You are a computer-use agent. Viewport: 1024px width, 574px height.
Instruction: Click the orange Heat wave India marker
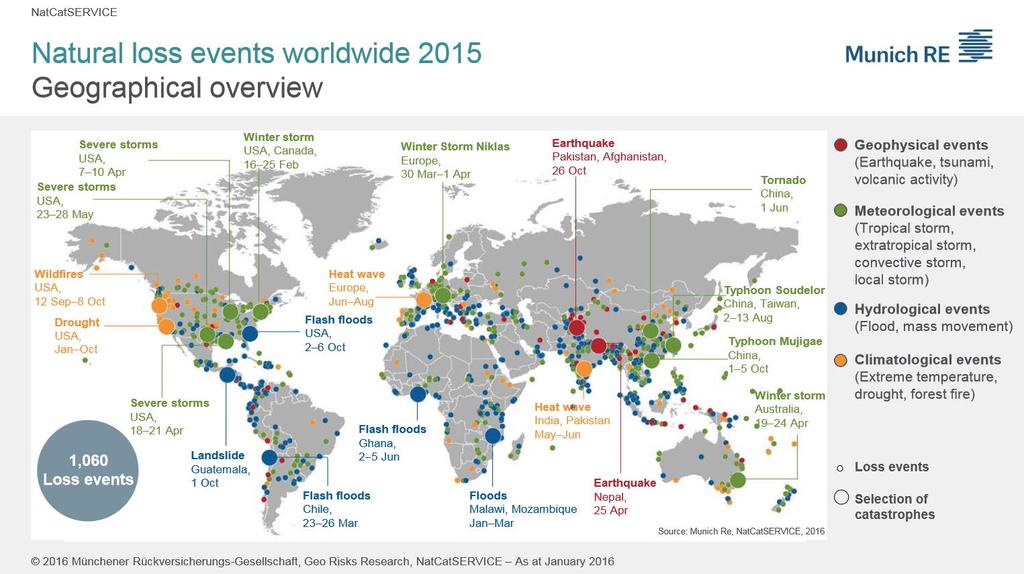(x=584, y=369)
